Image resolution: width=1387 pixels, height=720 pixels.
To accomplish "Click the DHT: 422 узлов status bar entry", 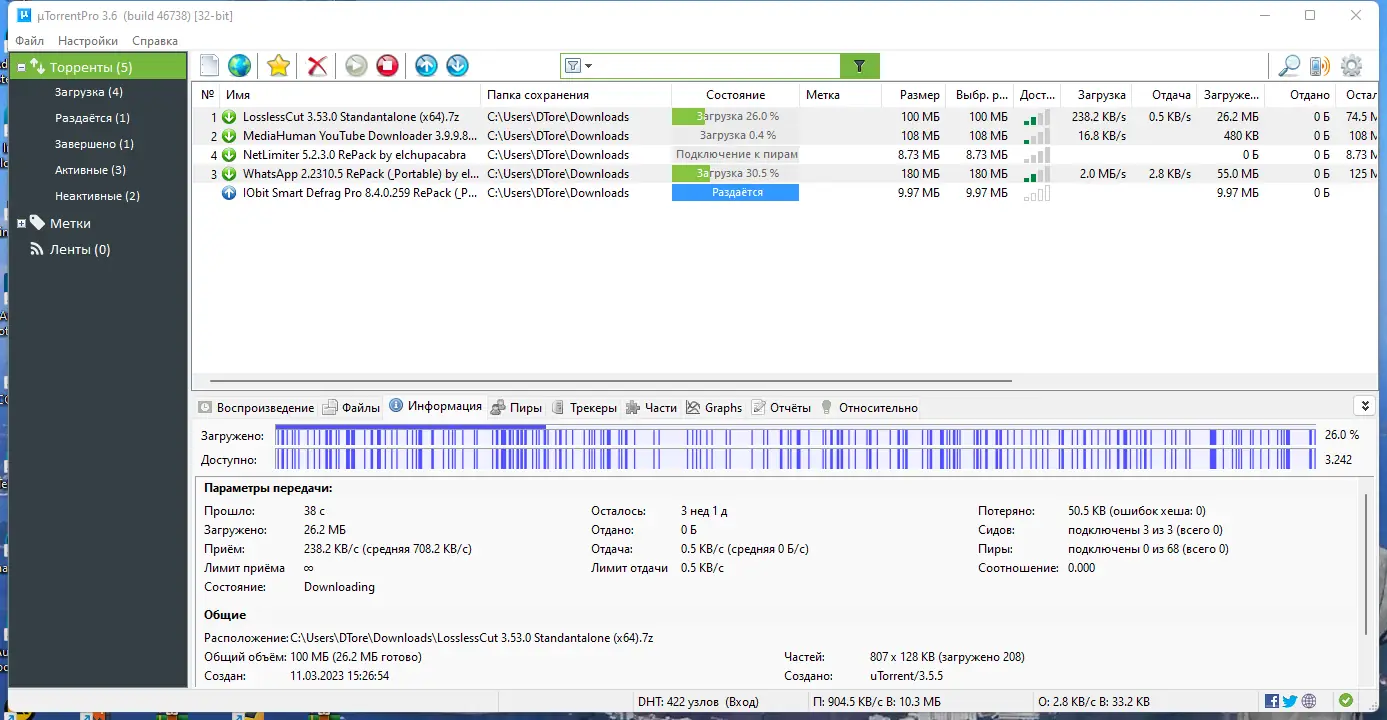I will coord(699,702).
